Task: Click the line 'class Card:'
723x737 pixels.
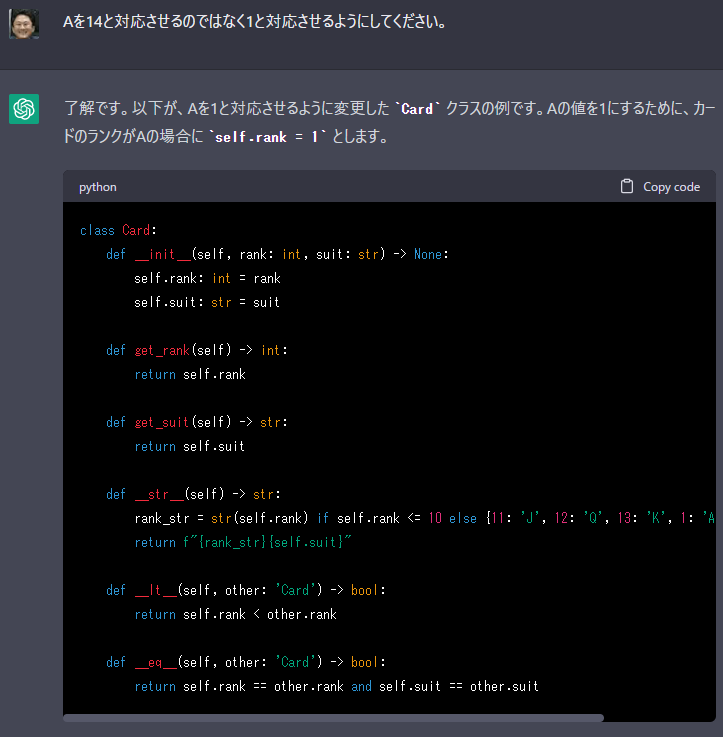Action: (118, 230)
